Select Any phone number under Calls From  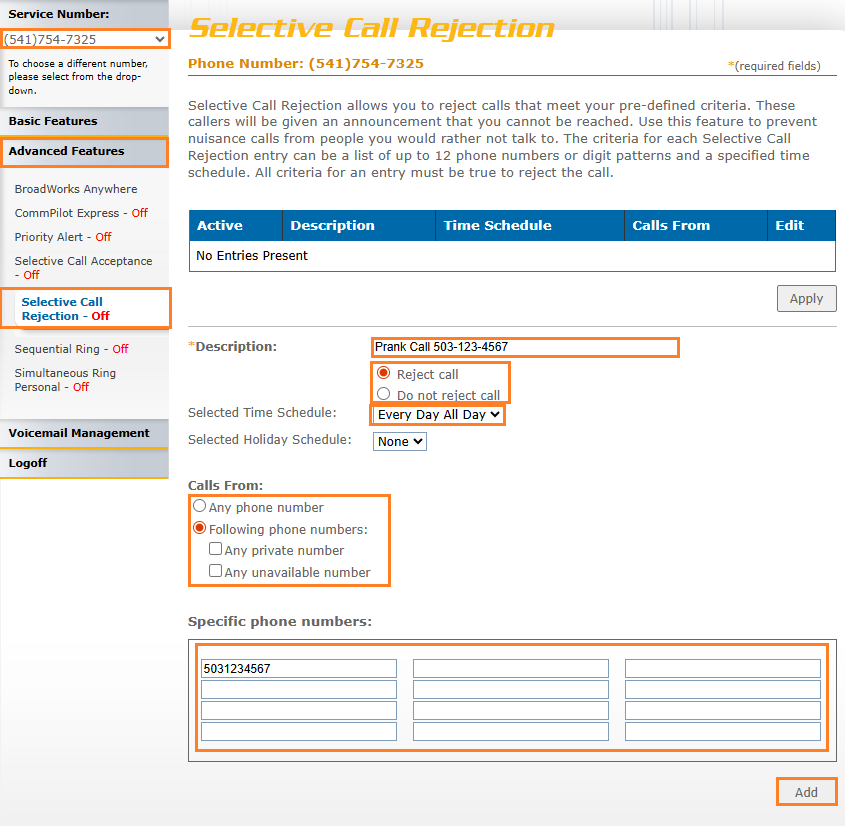click(199, 507)
